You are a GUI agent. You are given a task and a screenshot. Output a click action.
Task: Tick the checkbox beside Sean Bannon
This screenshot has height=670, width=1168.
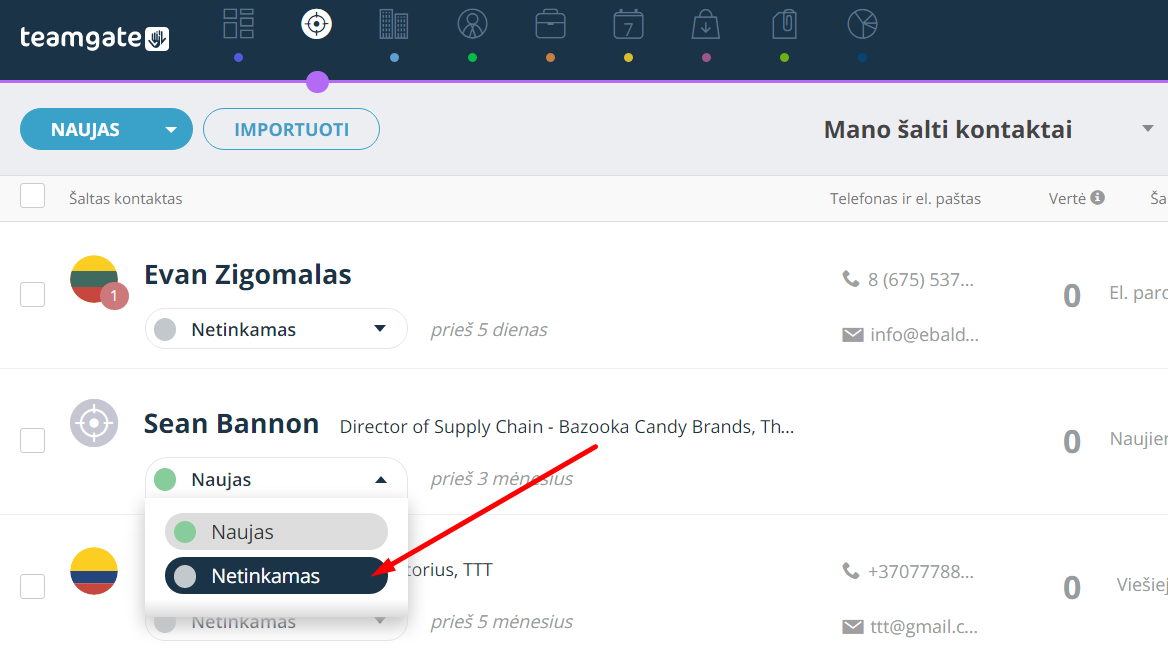33,440
